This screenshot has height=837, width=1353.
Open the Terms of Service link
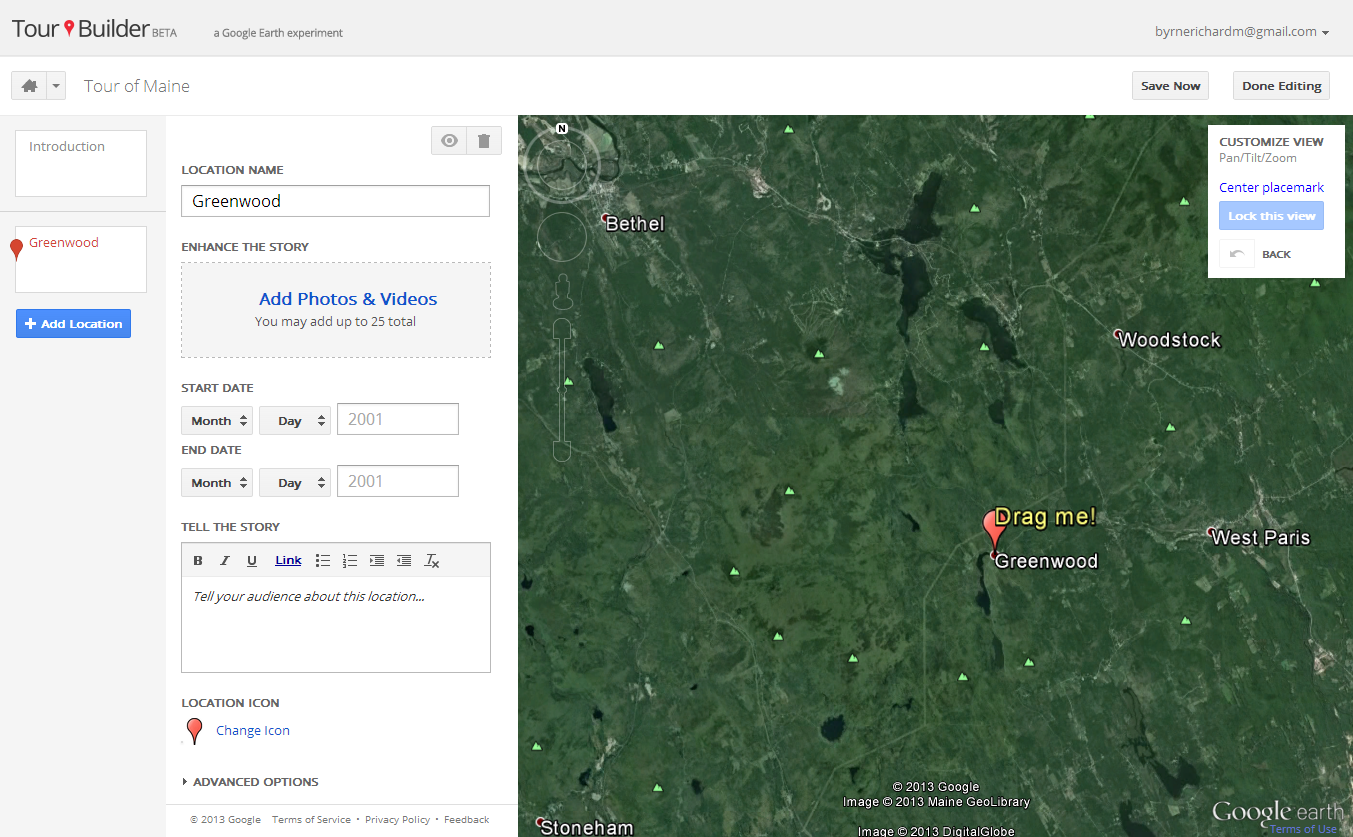(311, 820)
